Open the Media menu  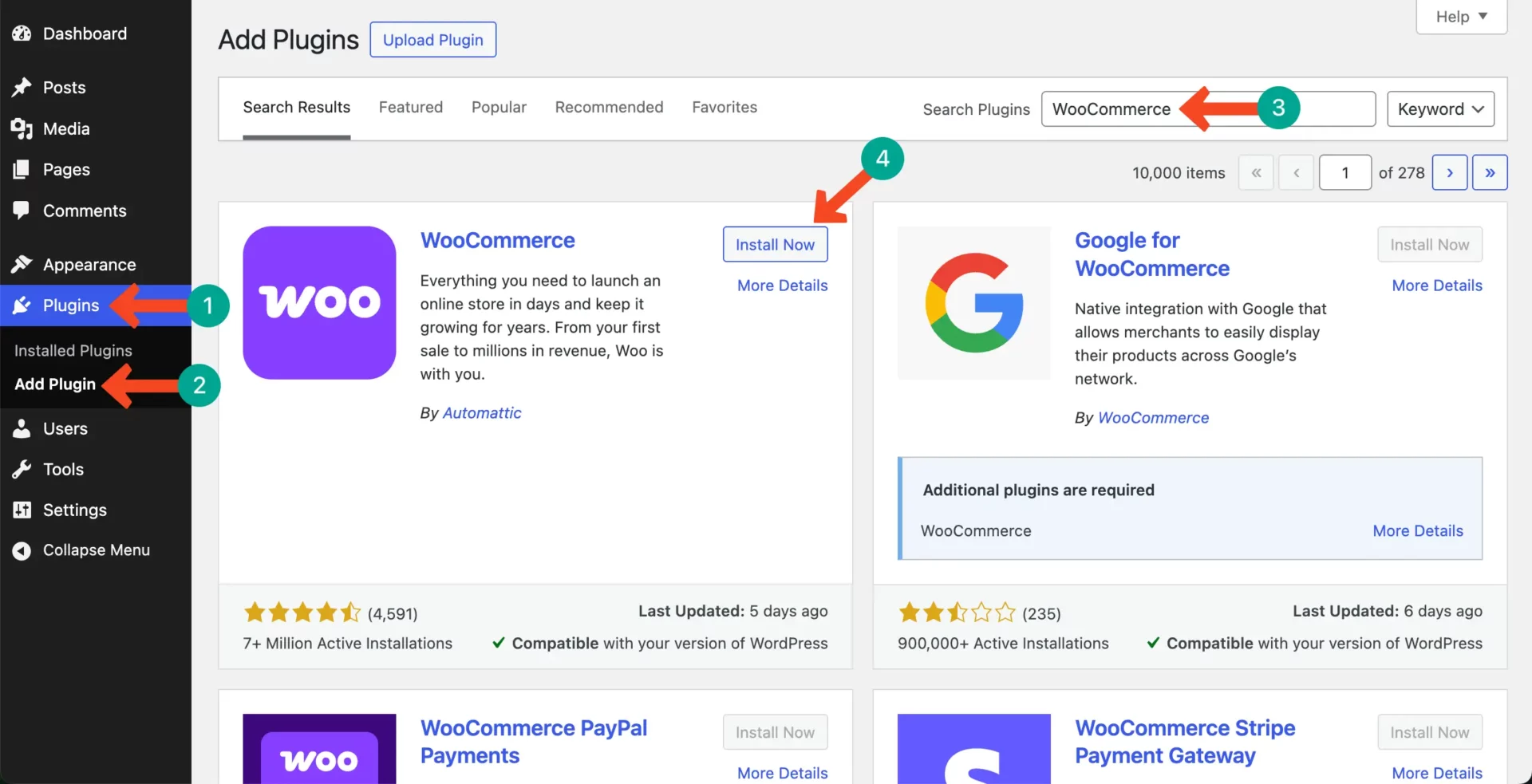66,128
